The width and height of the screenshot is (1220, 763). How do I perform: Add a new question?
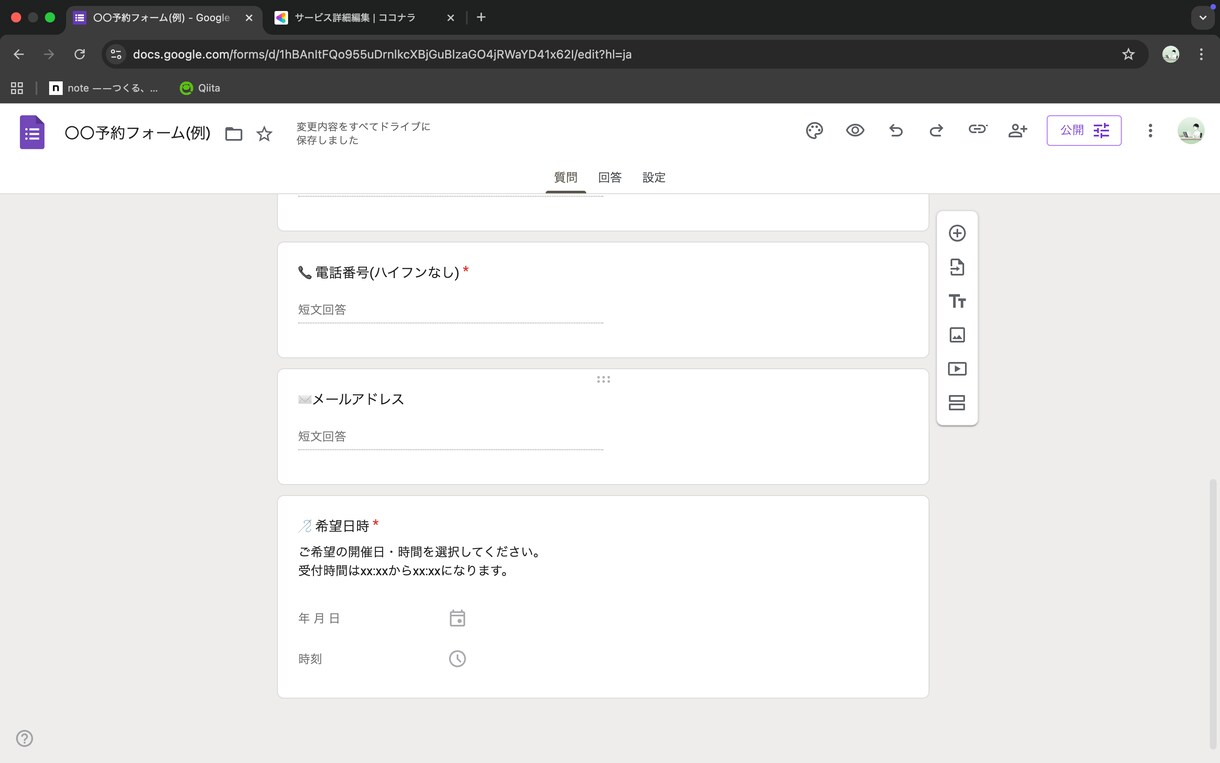coord(957,233)
